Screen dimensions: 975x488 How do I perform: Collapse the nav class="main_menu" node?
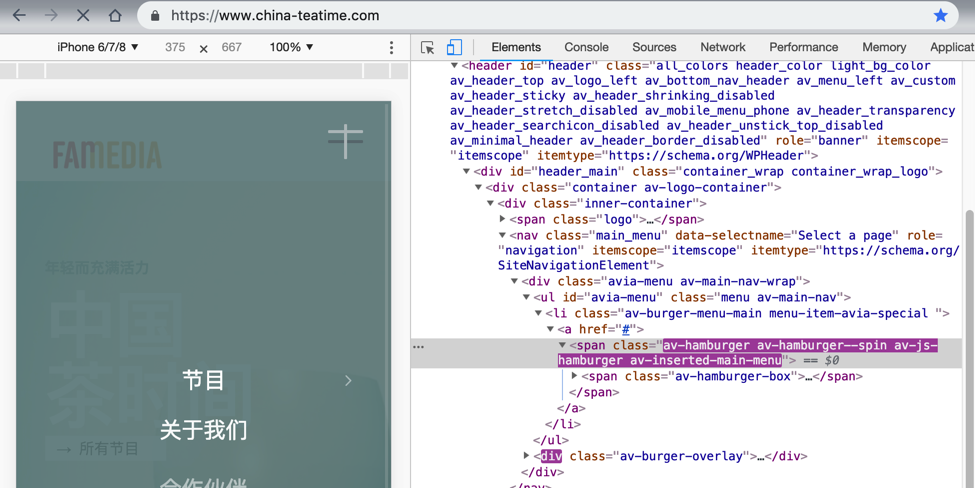[502, 236]
